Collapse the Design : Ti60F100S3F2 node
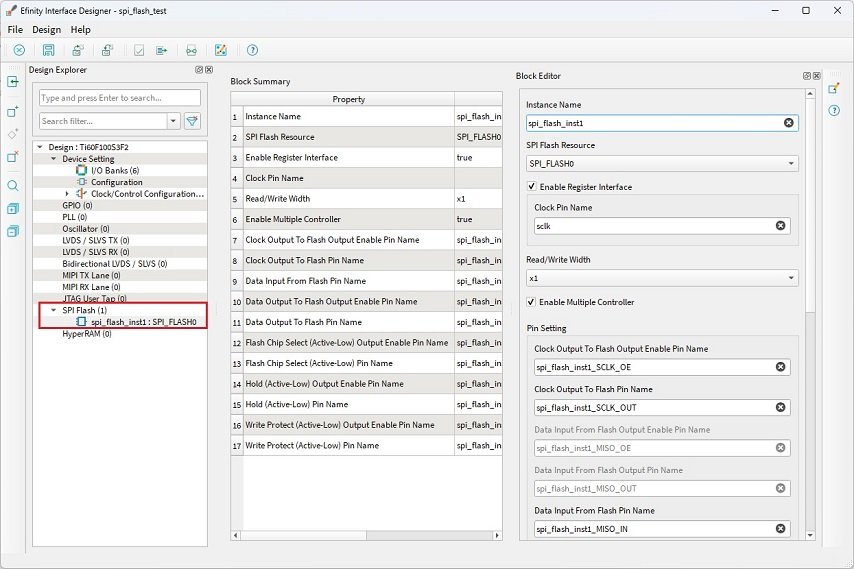 click(40, 147)
